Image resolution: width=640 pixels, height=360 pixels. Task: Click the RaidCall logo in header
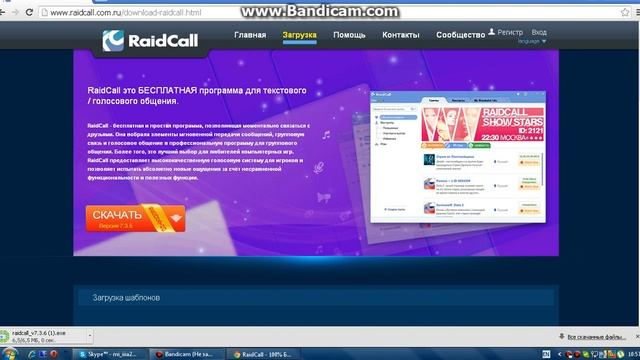(x=150, y=40)
